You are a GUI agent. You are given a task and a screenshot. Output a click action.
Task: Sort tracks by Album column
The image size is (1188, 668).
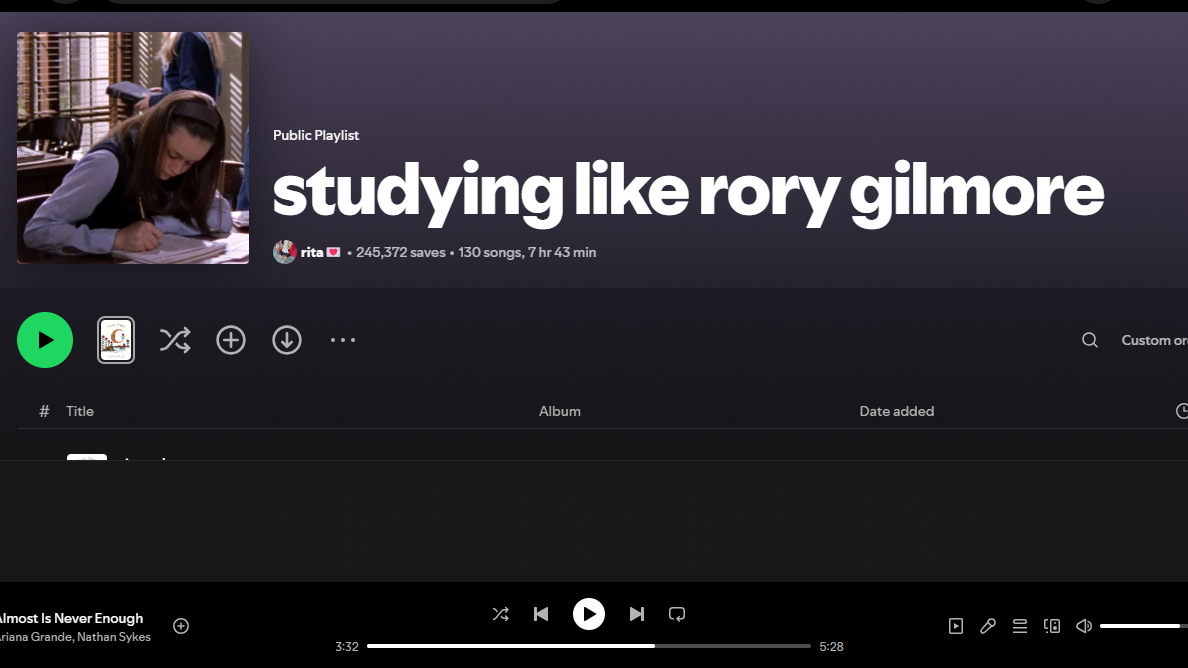559,411
